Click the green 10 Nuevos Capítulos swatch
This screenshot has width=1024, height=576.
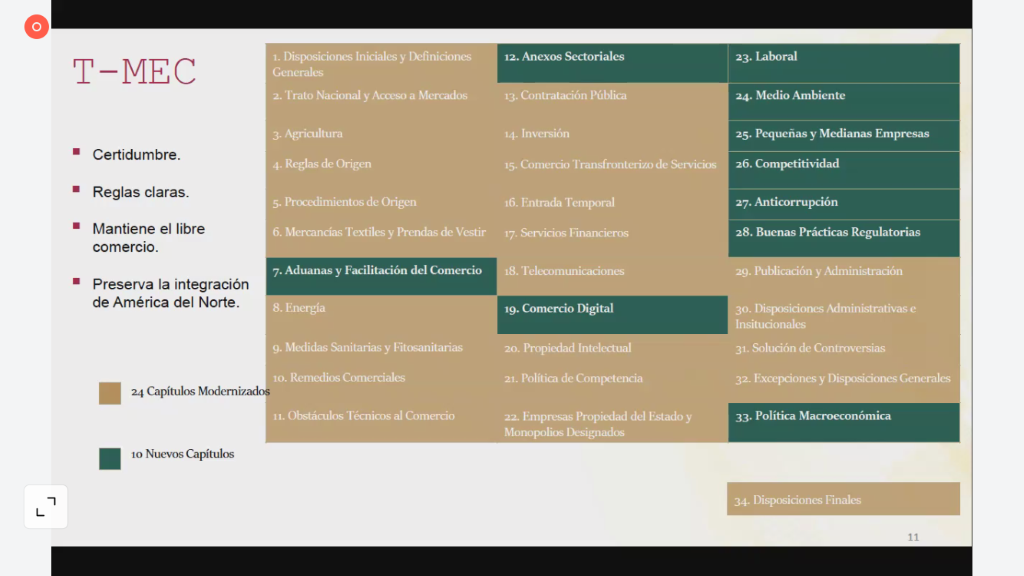tap(110, 458)
